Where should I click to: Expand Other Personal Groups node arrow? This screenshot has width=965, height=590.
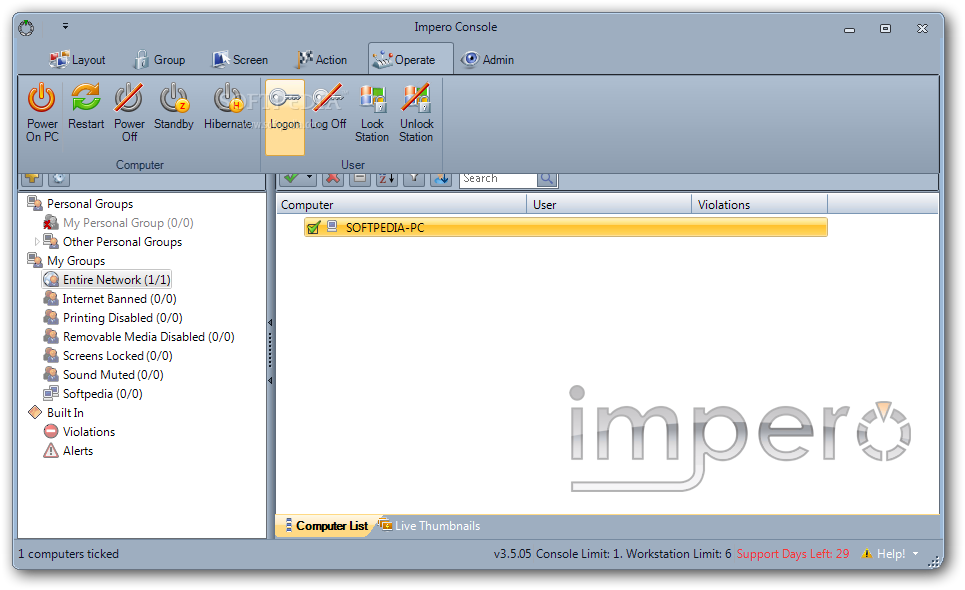click(36, 242)
